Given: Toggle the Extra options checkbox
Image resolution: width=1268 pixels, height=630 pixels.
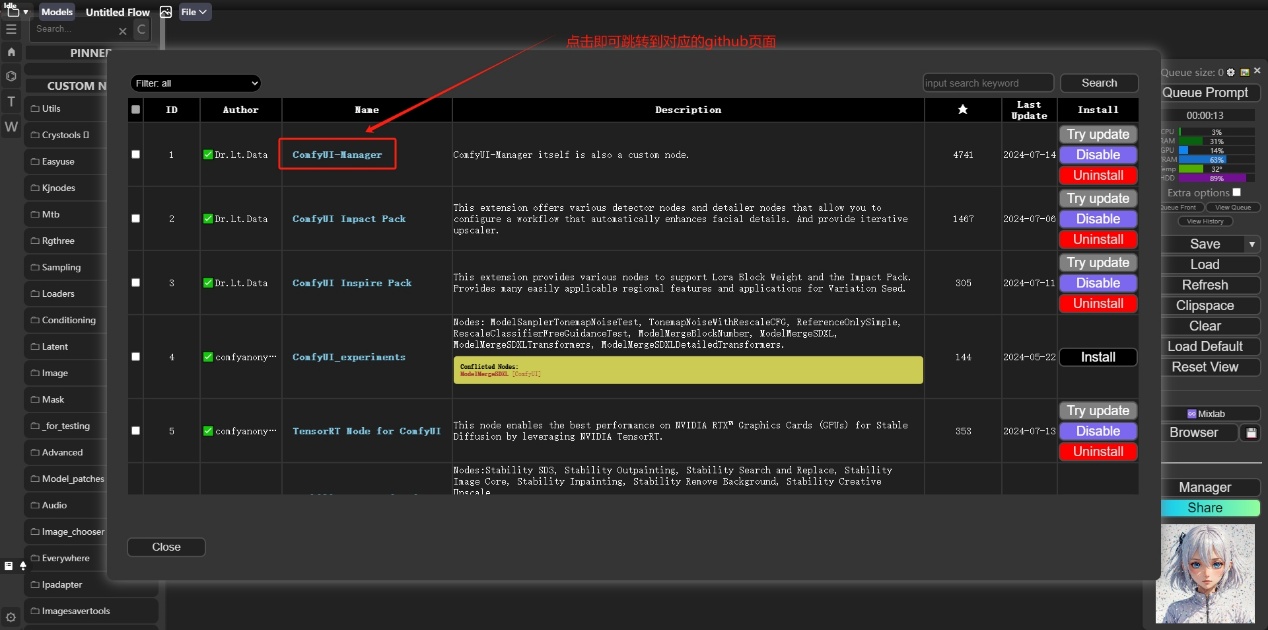Looking at the screenshot, I should pyautogui.click(x=1237, y=192).
